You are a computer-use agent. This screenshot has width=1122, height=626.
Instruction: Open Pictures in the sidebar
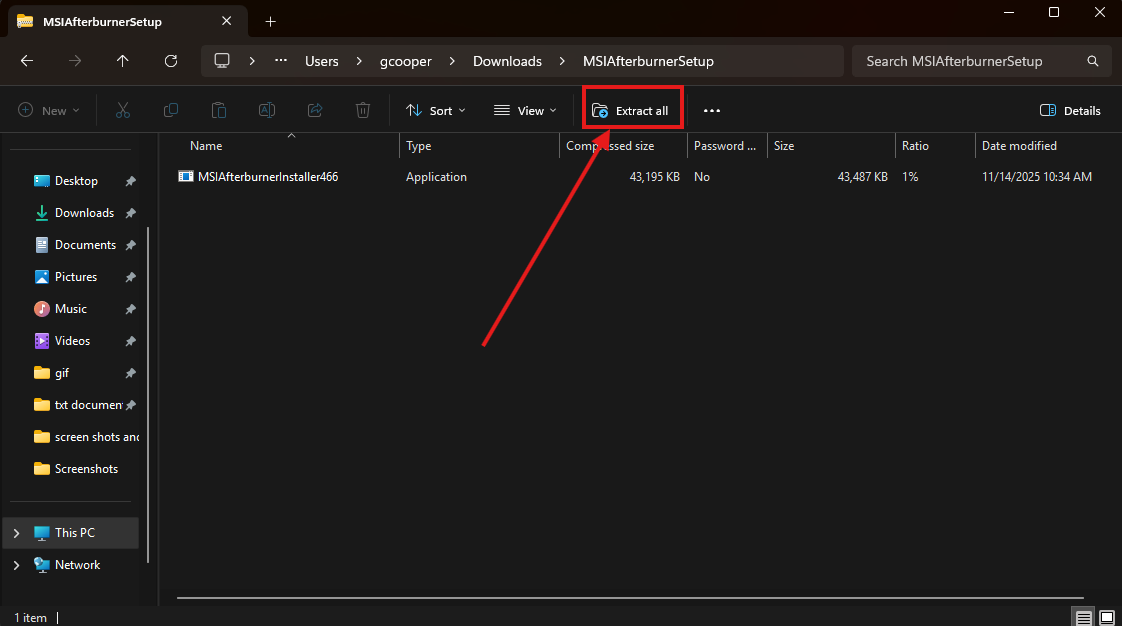76,277
